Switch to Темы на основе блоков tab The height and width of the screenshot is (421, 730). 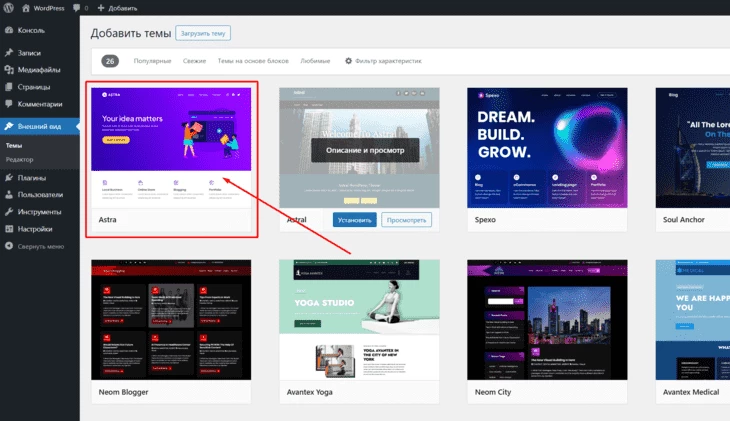click(x=253, y=61)
